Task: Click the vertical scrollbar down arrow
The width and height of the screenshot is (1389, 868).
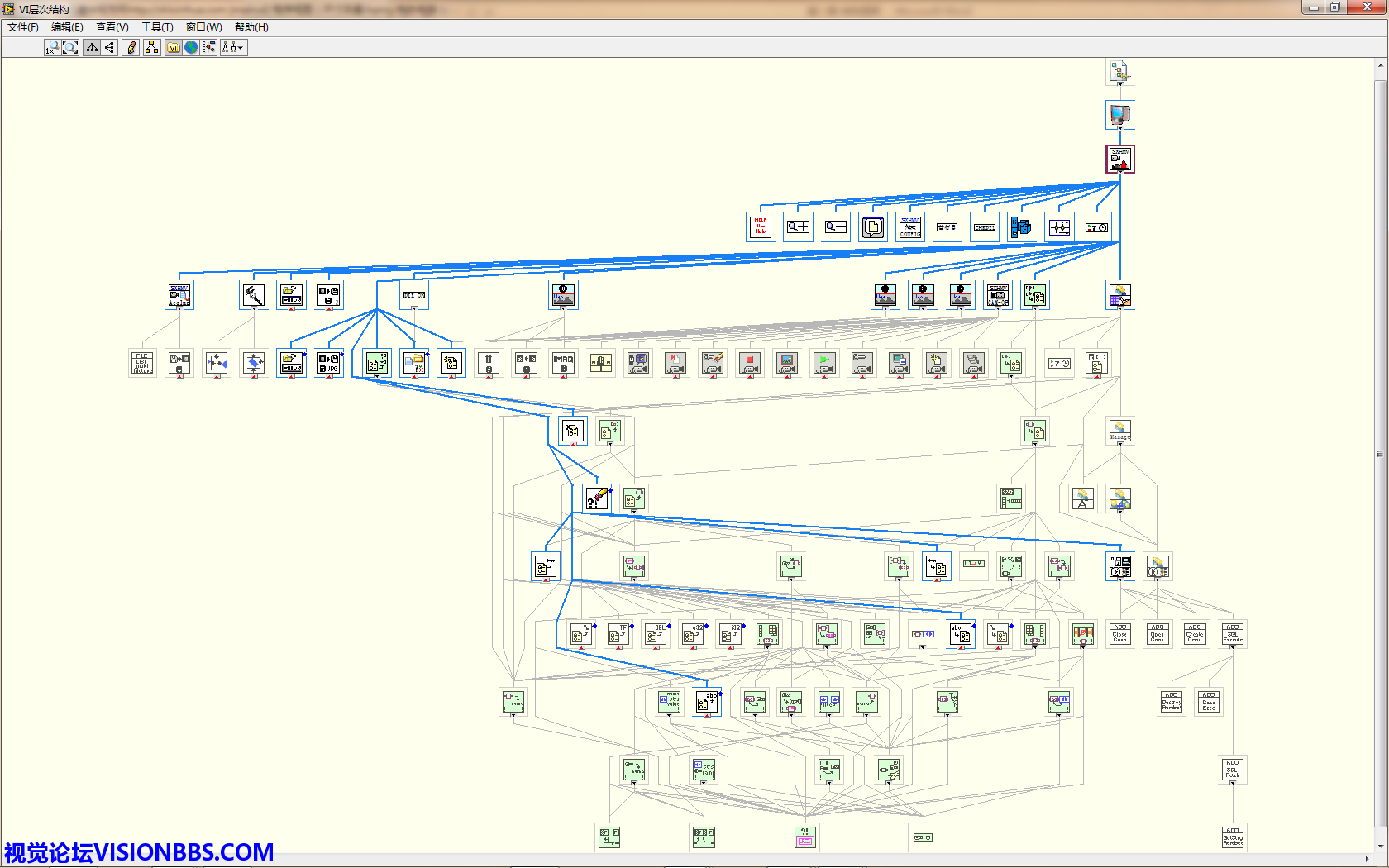Action: 1380,846
